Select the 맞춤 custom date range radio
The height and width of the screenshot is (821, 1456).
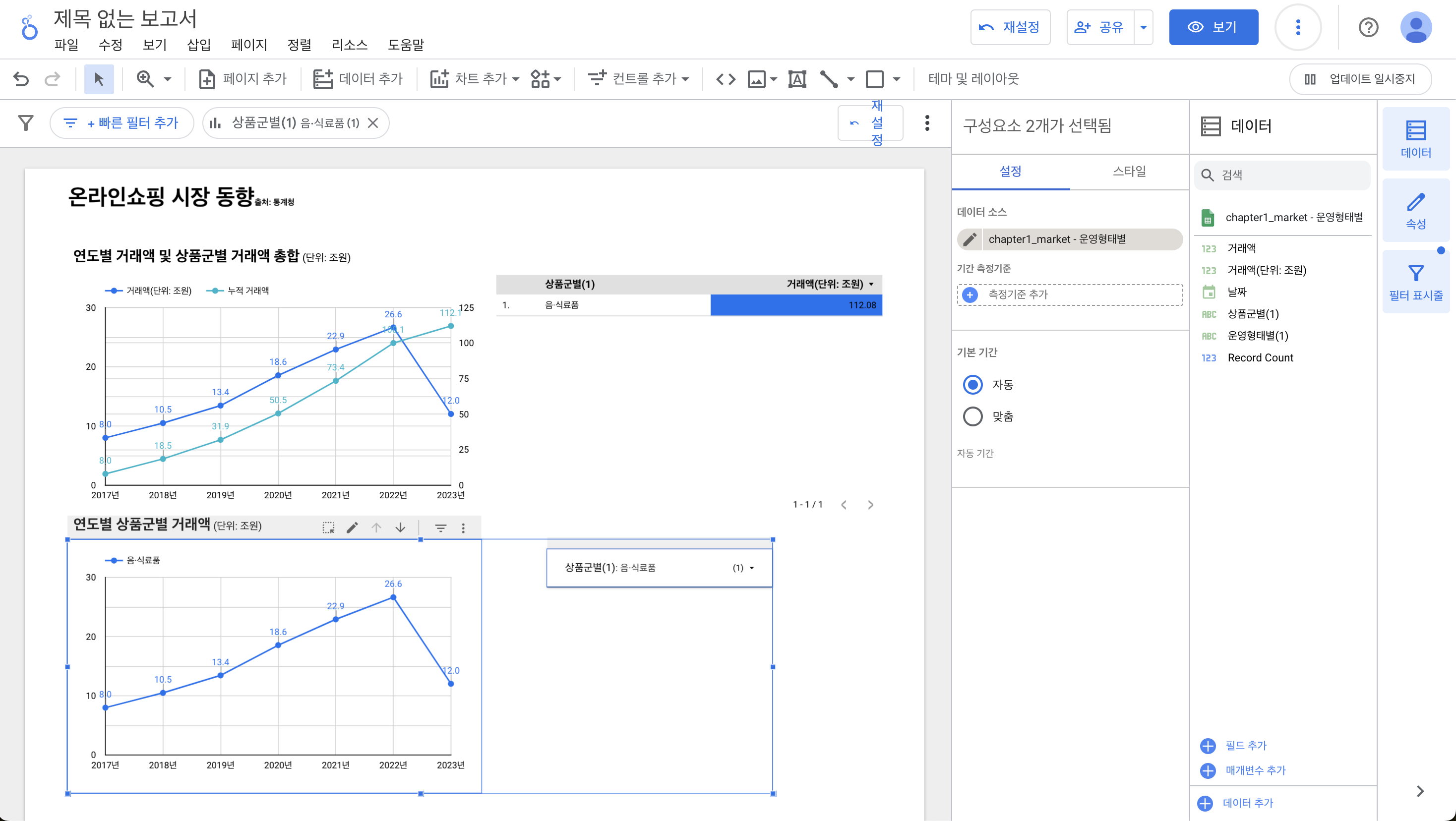(x=972, y=416)
